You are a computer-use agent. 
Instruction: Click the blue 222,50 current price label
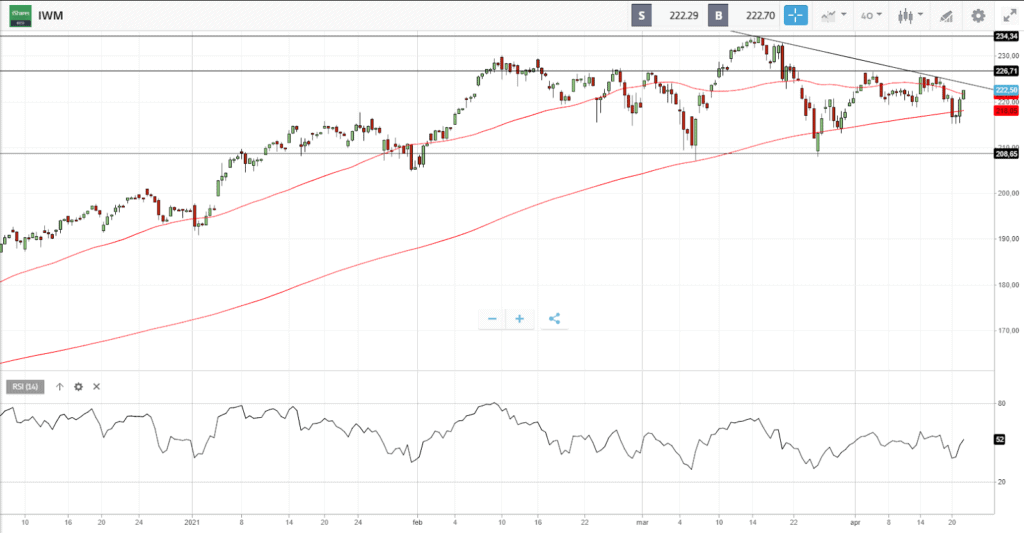click(1006, 89)
